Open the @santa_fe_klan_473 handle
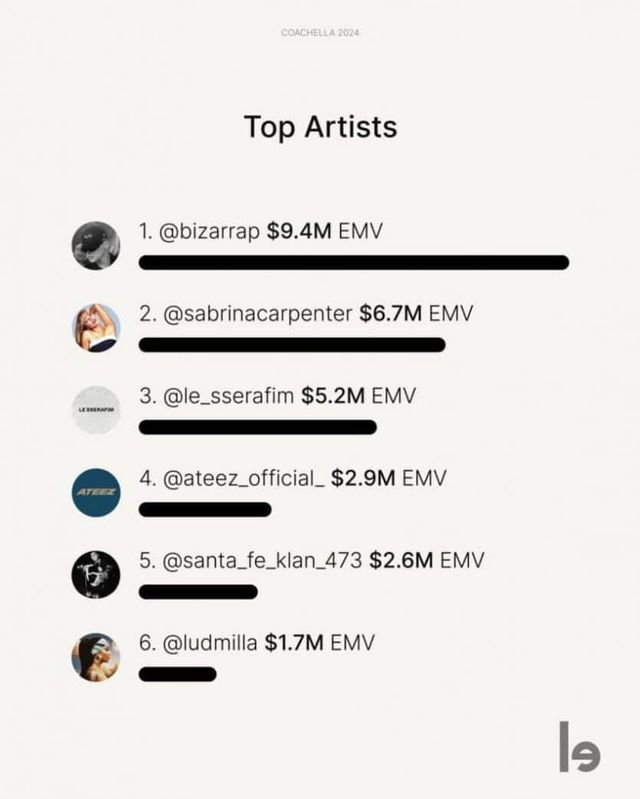Image resolution: width=640 pixels, height=799 pixels. [262, 560]
